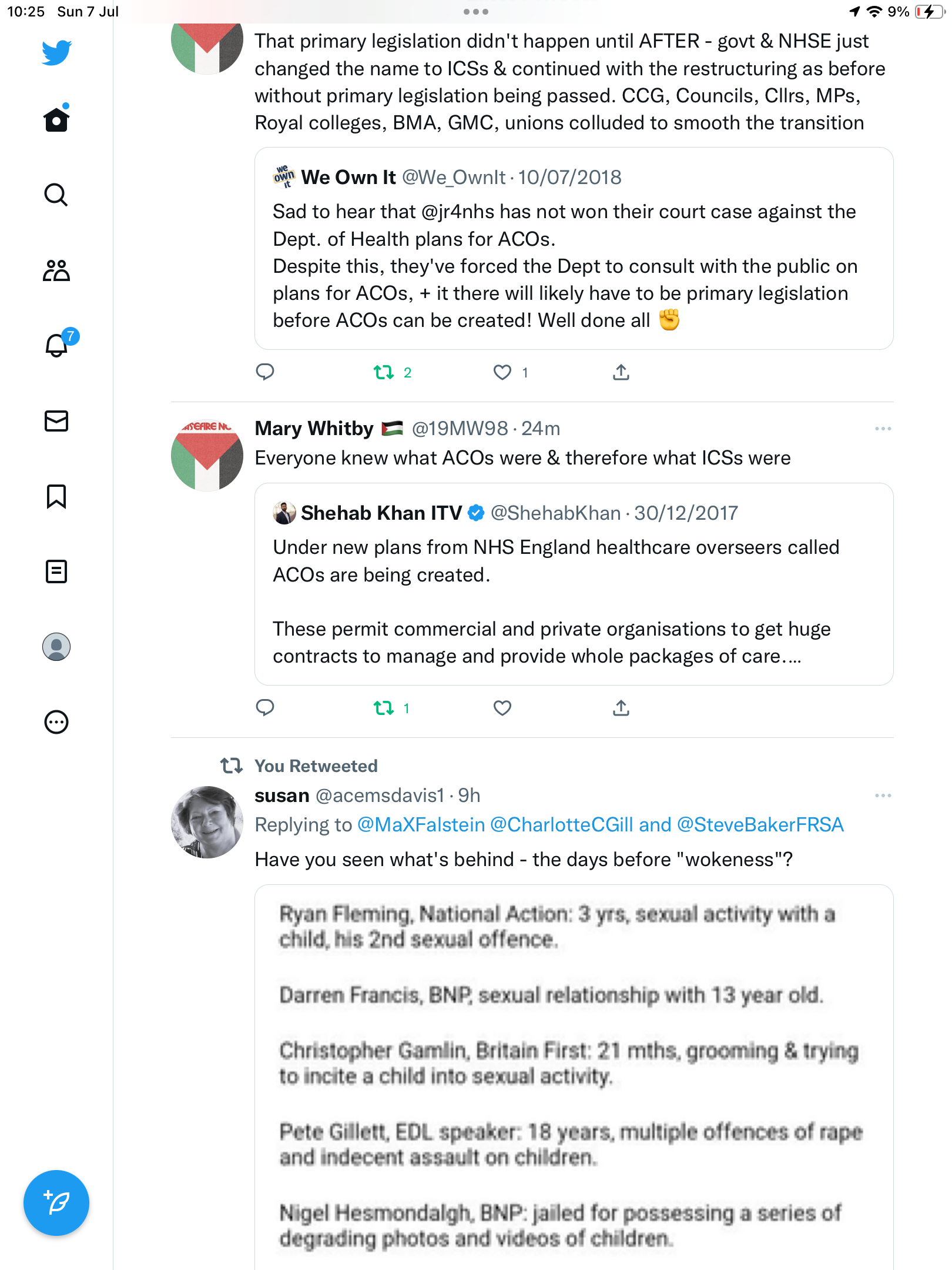This screenshot has width=952, height=1270.
Task: Open options menu on susan's tweet
Action: point(883,796)
